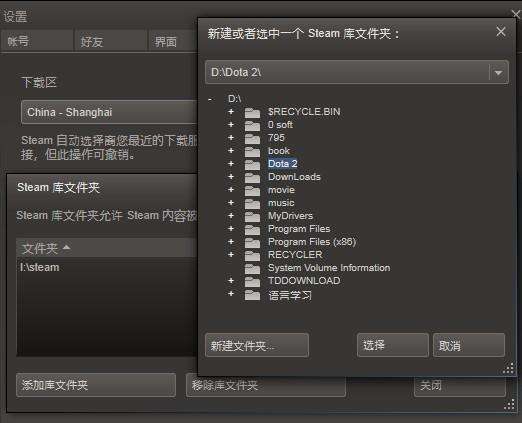
Task: Expand the music folder node
Action: point(231,203)
